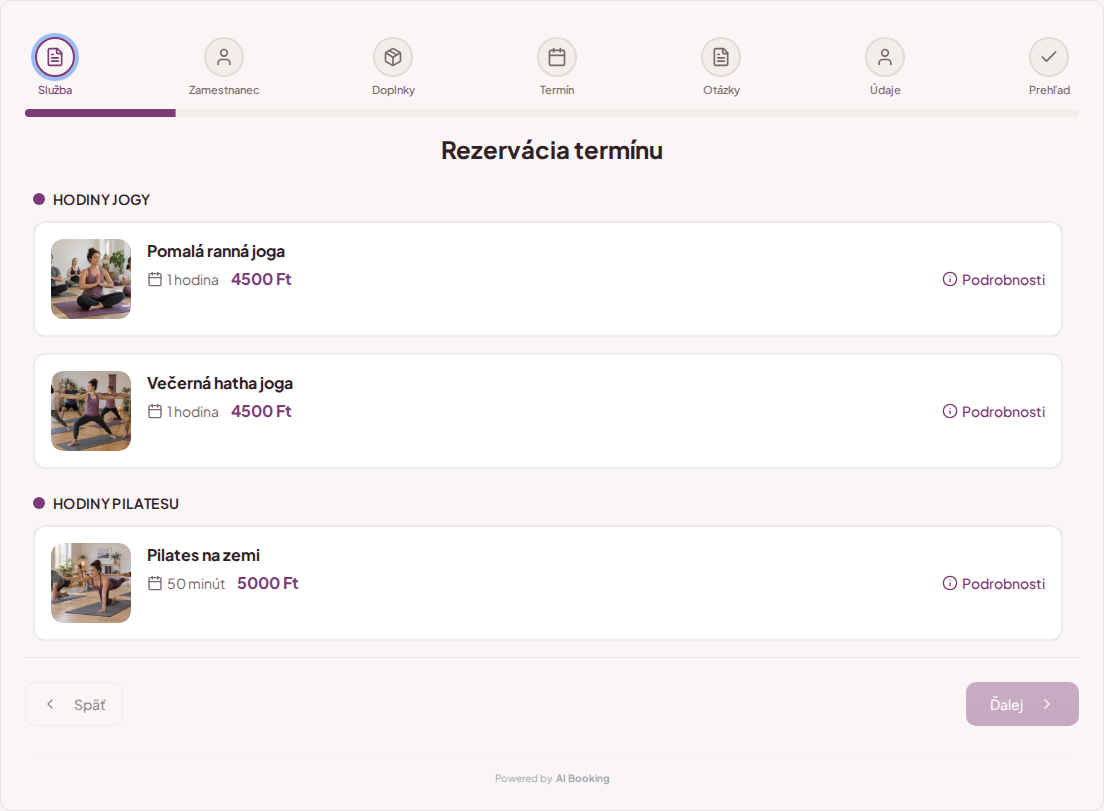Click the Otázky step label
The image size is (1104, 811).
[721, 90]
